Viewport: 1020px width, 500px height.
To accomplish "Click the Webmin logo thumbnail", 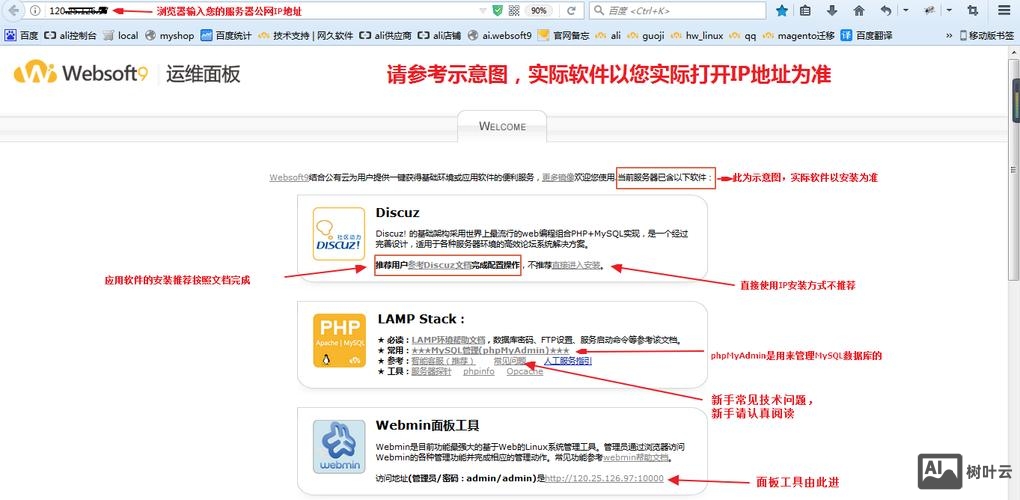I will pyautogui.click(x=339, y=447).
